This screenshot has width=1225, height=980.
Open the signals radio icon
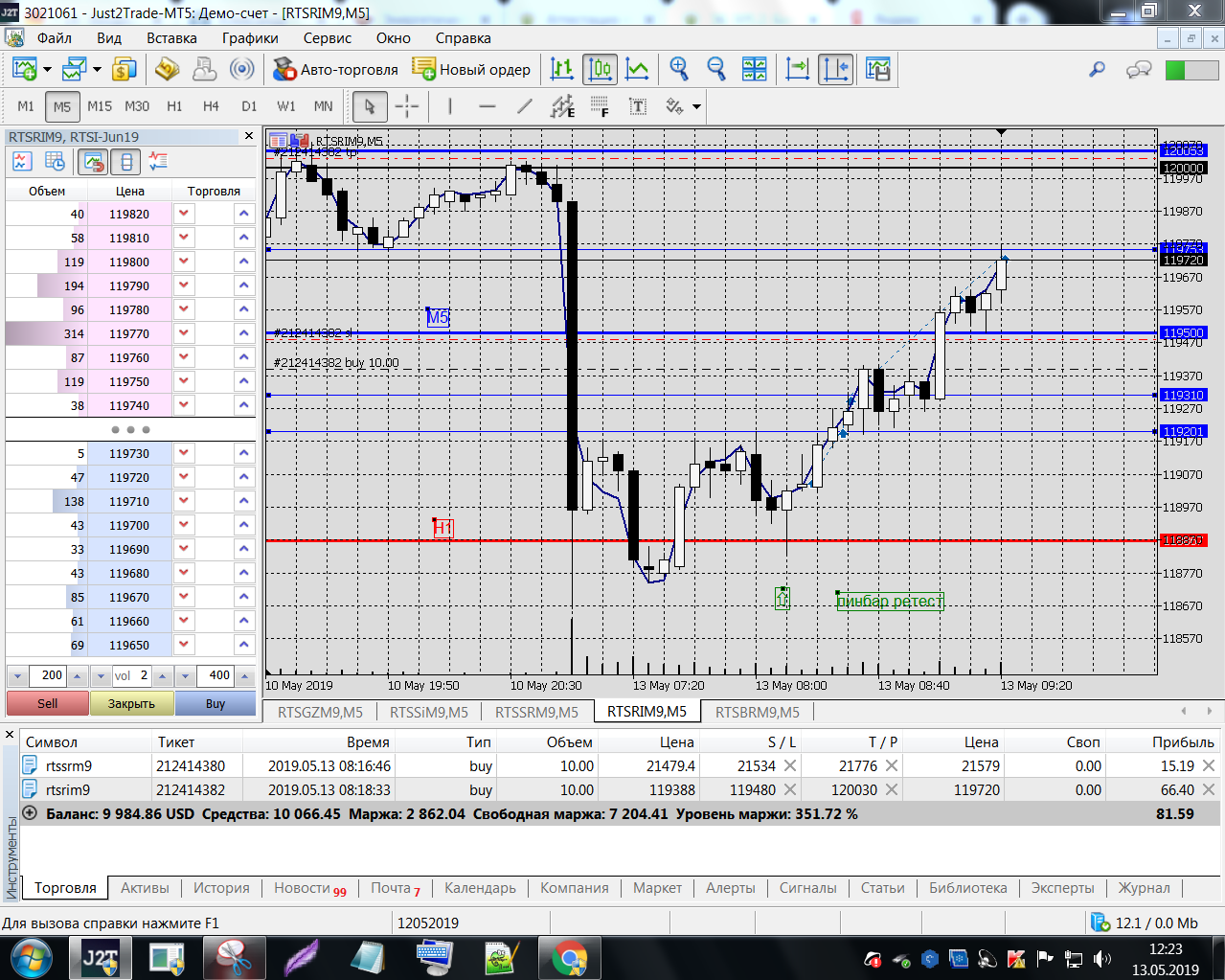pyautogui.click(x=242, y=69)
